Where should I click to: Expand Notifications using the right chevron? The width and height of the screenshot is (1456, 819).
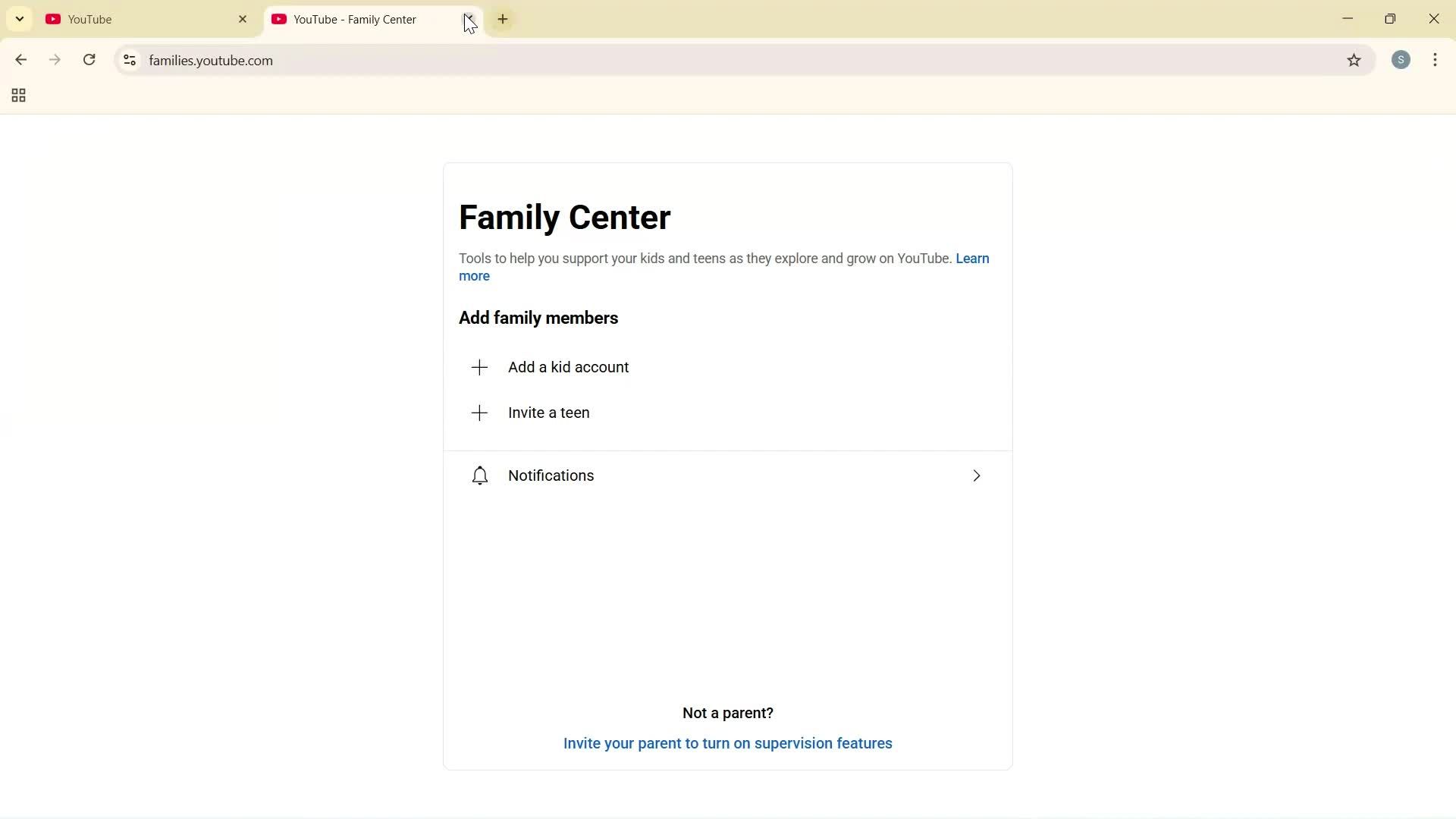977,475
